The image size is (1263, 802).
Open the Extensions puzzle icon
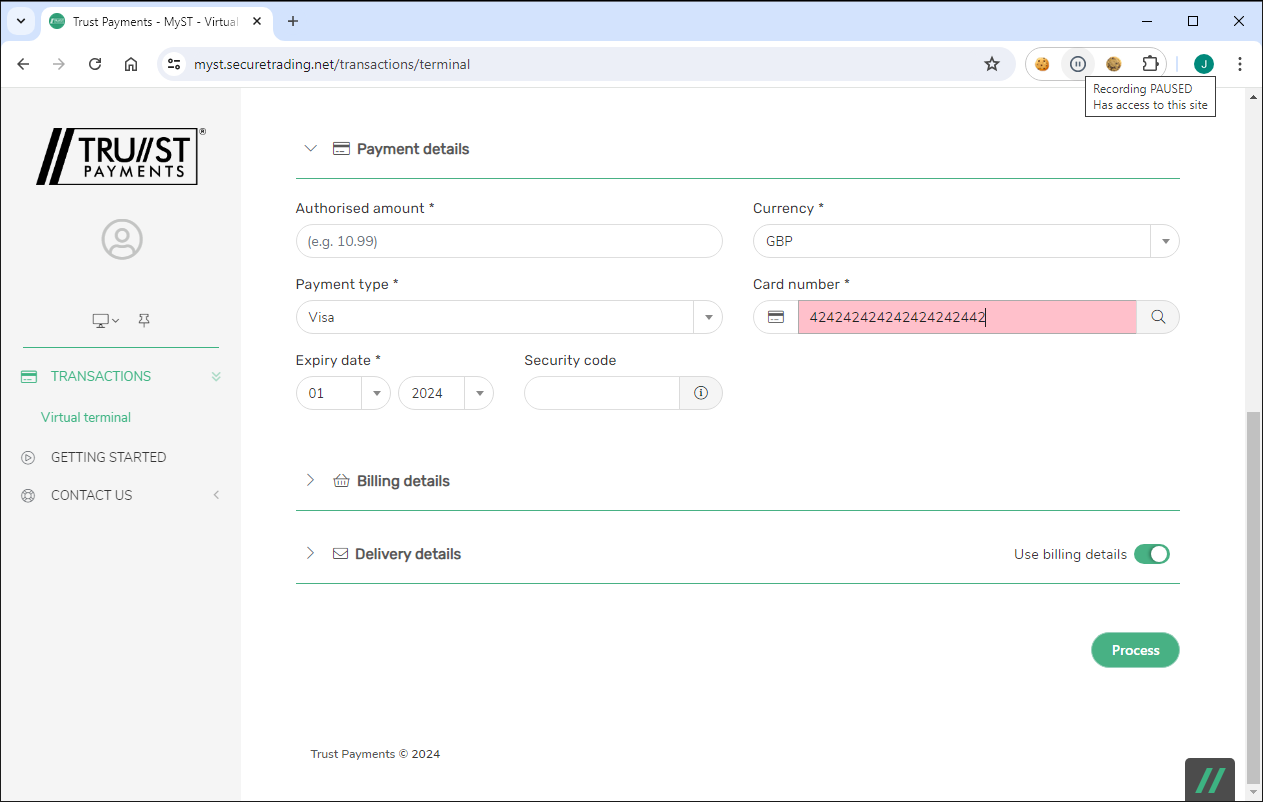(1150, 64)
